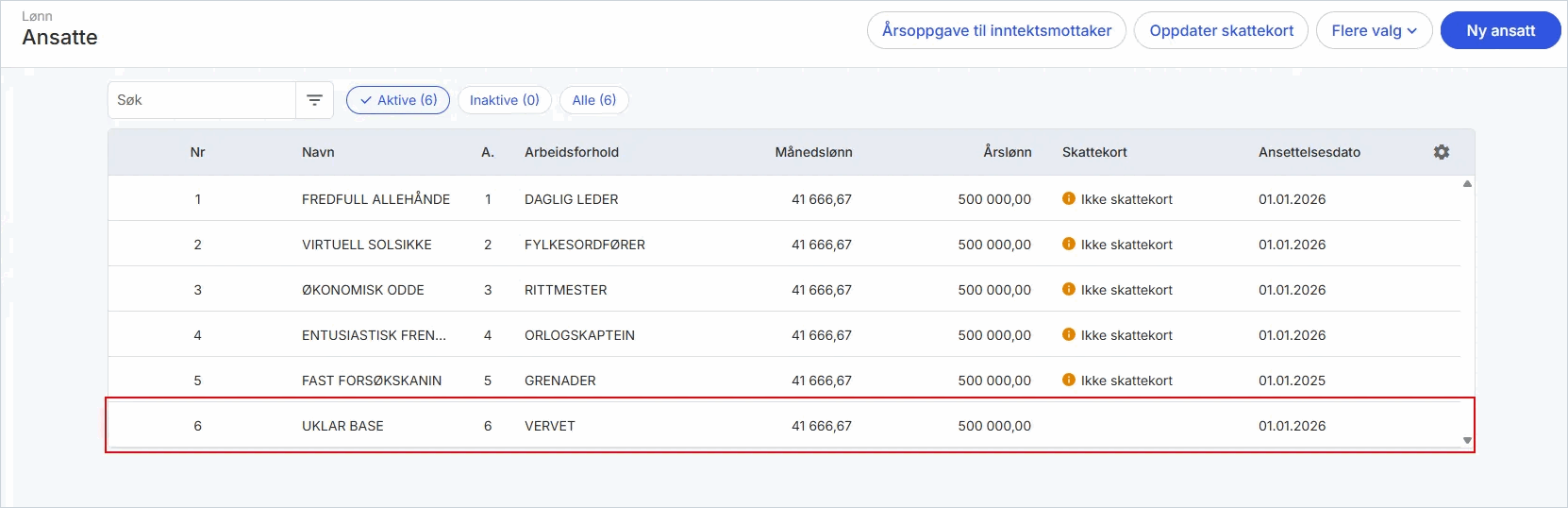Image resolution: width=1568 pixels, height=508 pixels.
Task: Click the tax card warning icon for FREDFULL ALLEHÅNDE
Action: tap(1069, 198)
